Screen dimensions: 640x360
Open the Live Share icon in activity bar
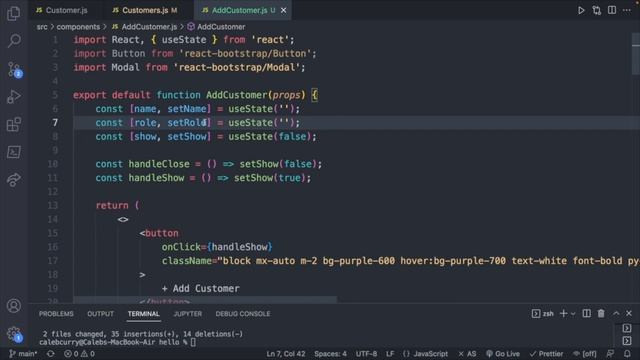point(13,180)
